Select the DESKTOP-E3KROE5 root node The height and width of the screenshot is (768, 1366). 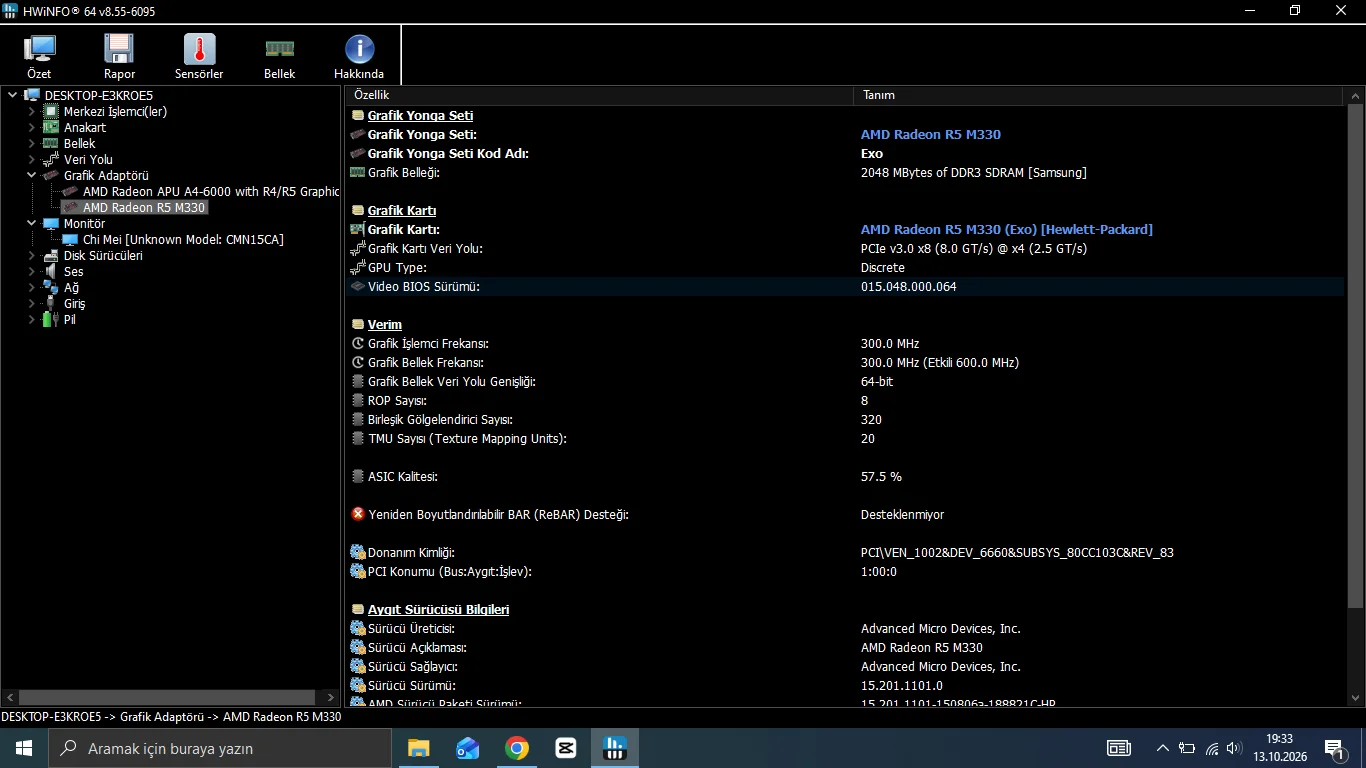point(98,96)
